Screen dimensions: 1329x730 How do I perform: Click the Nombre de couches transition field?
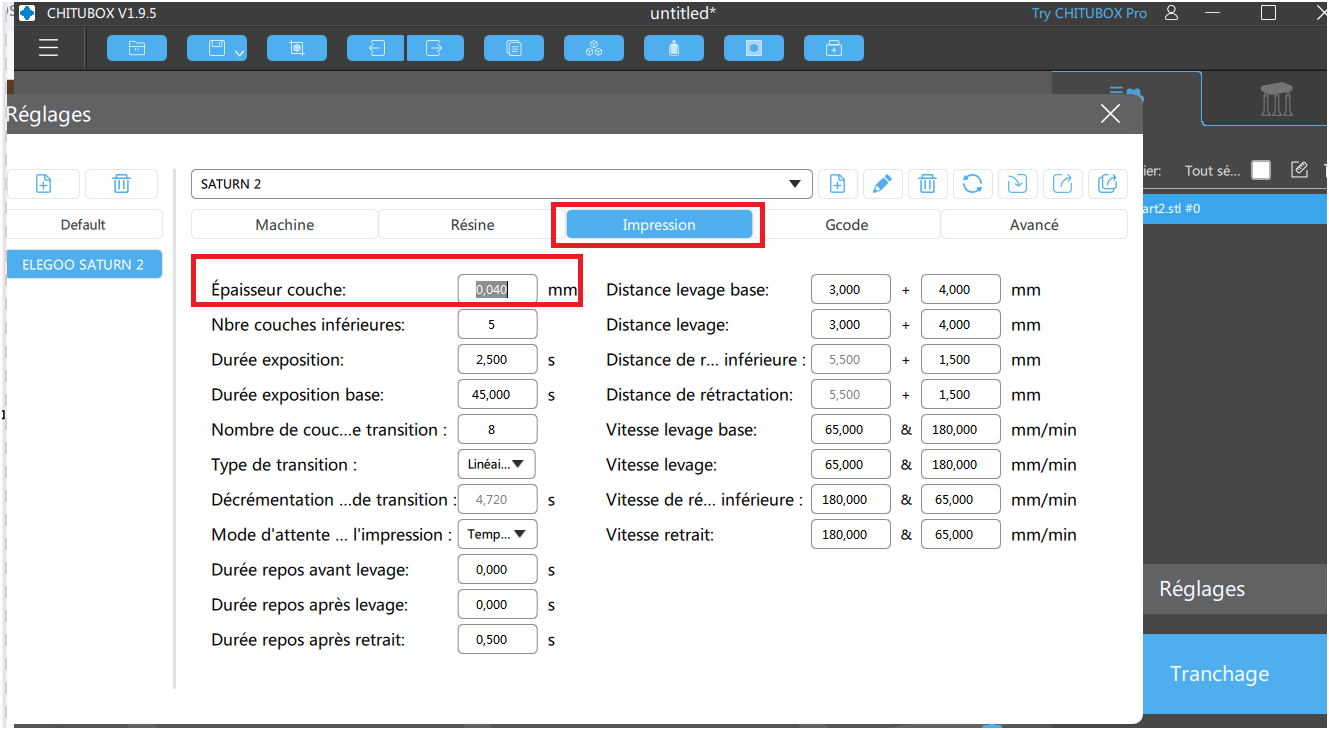click(497, 430)
